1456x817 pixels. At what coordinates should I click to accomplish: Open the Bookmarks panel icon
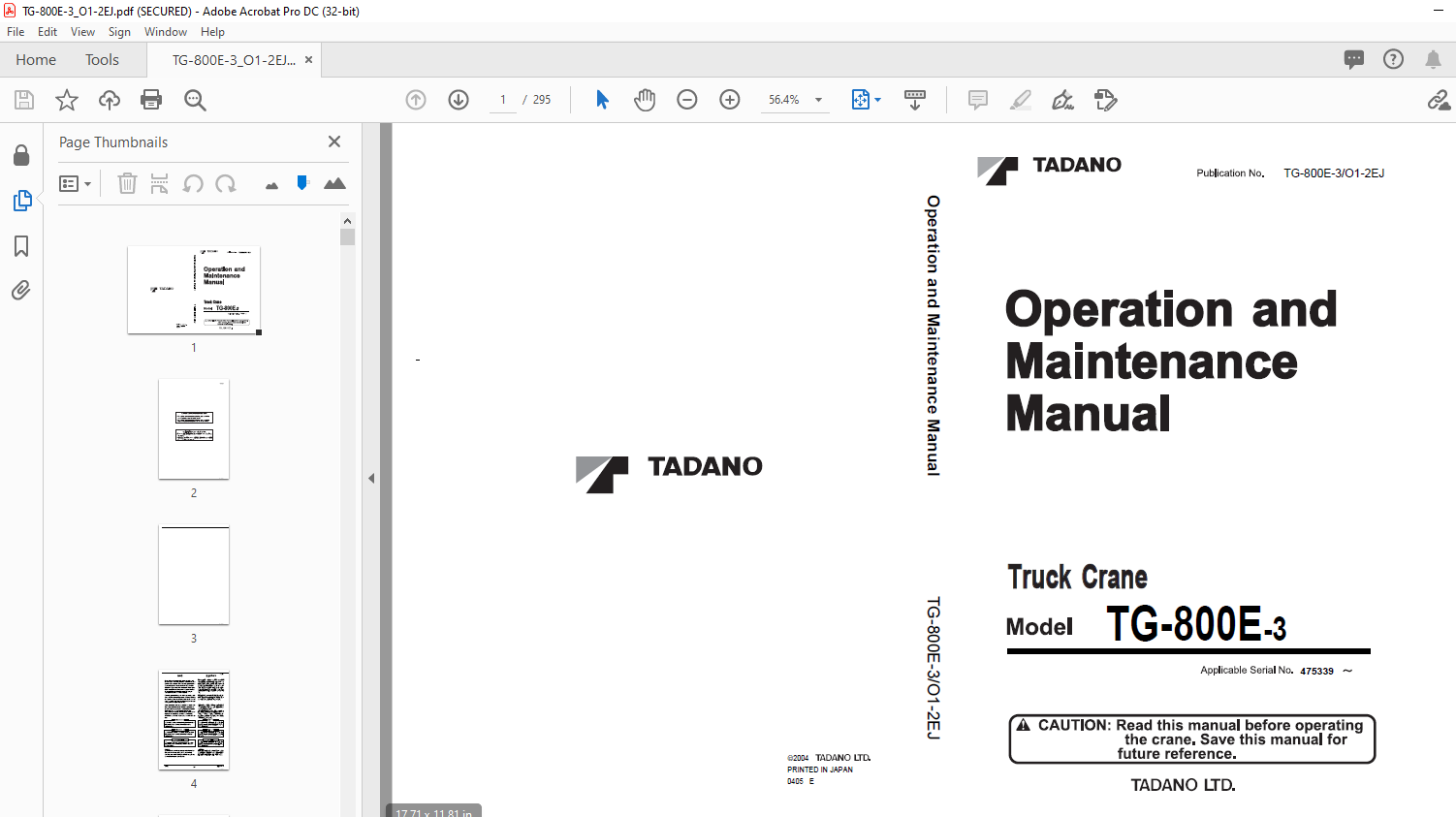tap(21, 246)
